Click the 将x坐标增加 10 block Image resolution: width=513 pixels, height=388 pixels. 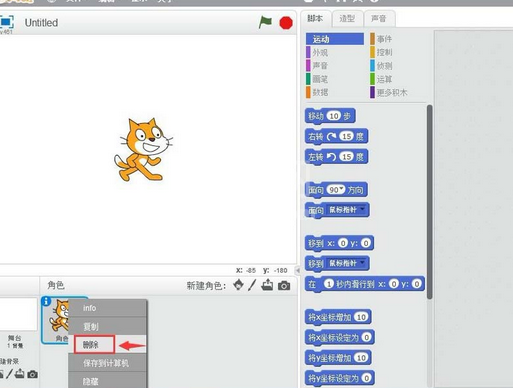[x=338, y=317]
